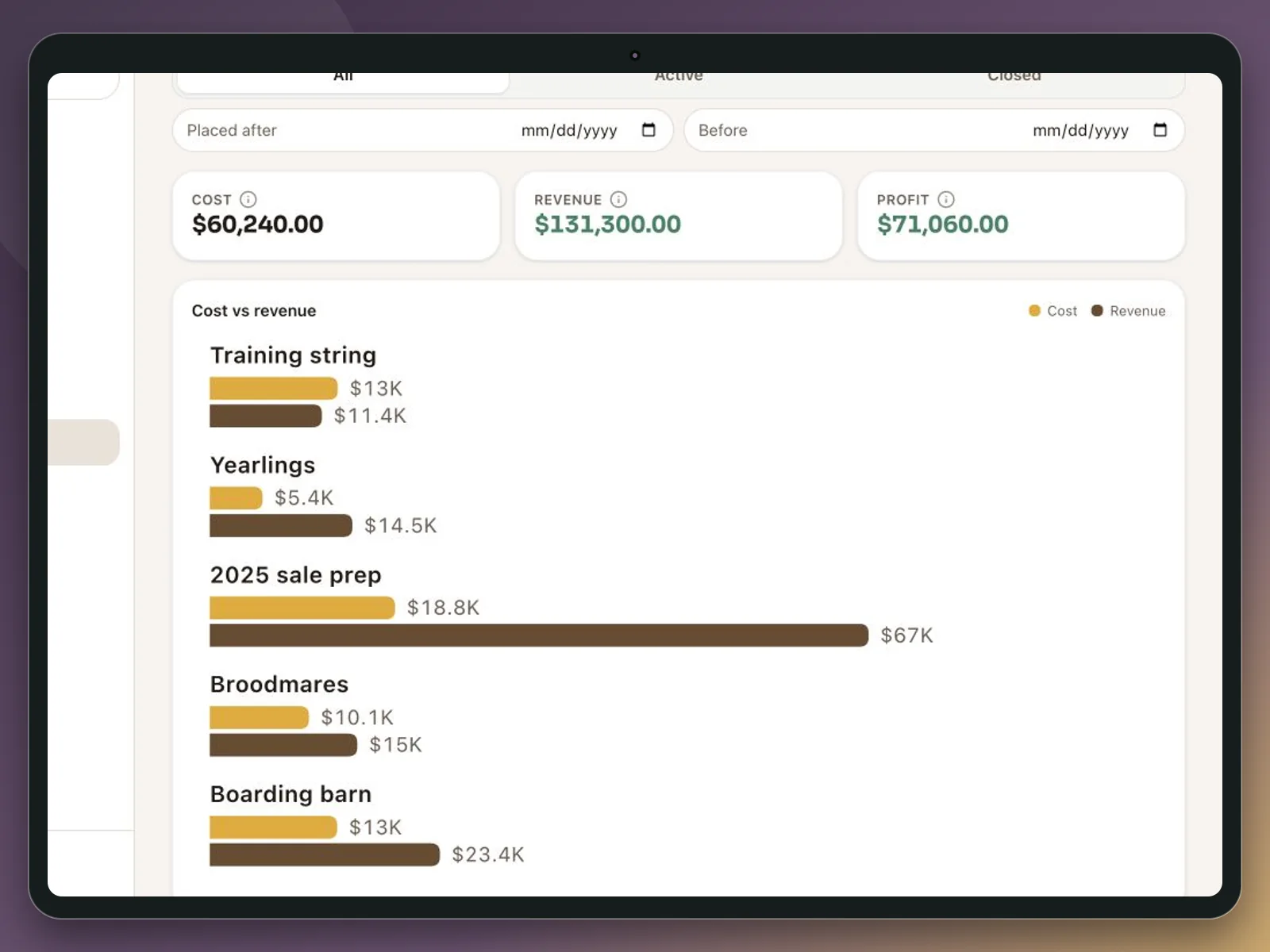
Task: Show the Cost info tooltip icon
Action: click(248, 199)
